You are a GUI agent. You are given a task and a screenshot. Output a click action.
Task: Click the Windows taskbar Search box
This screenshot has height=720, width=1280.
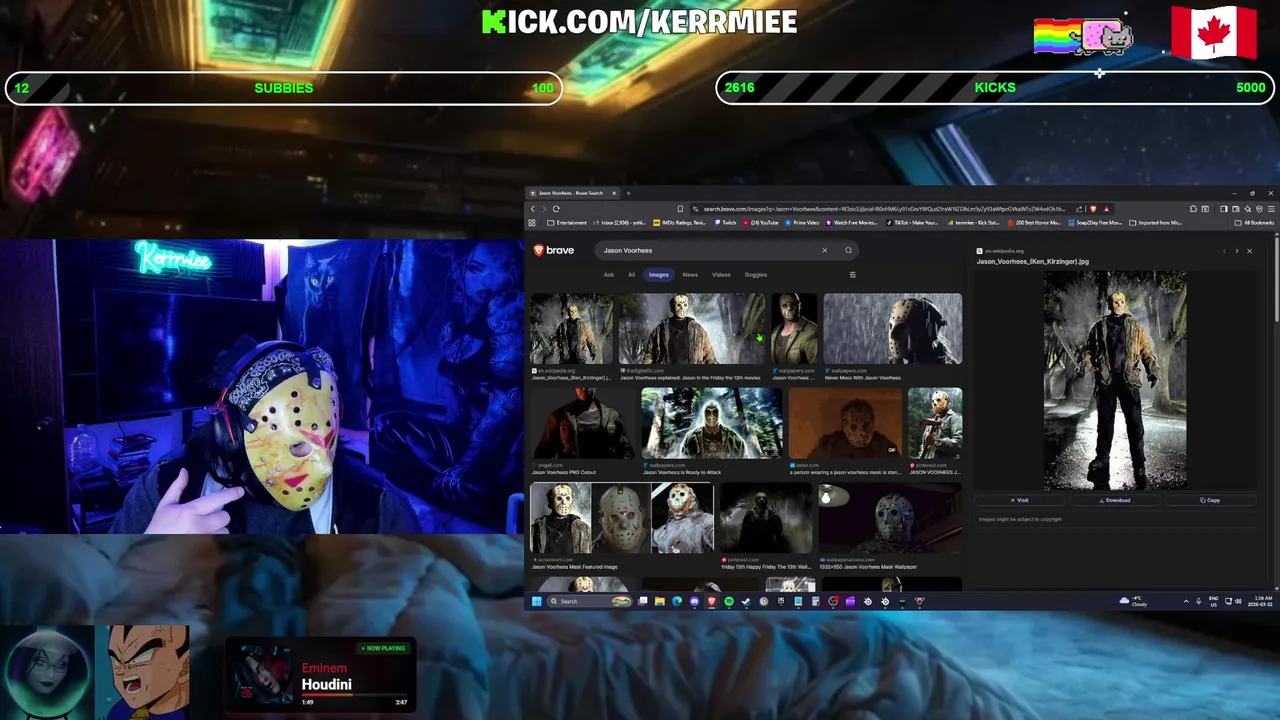(590, 601)
